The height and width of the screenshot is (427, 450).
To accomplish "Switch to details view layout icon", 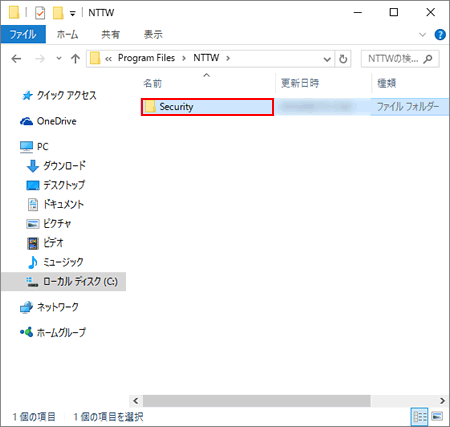I will (x=420, y=416).
